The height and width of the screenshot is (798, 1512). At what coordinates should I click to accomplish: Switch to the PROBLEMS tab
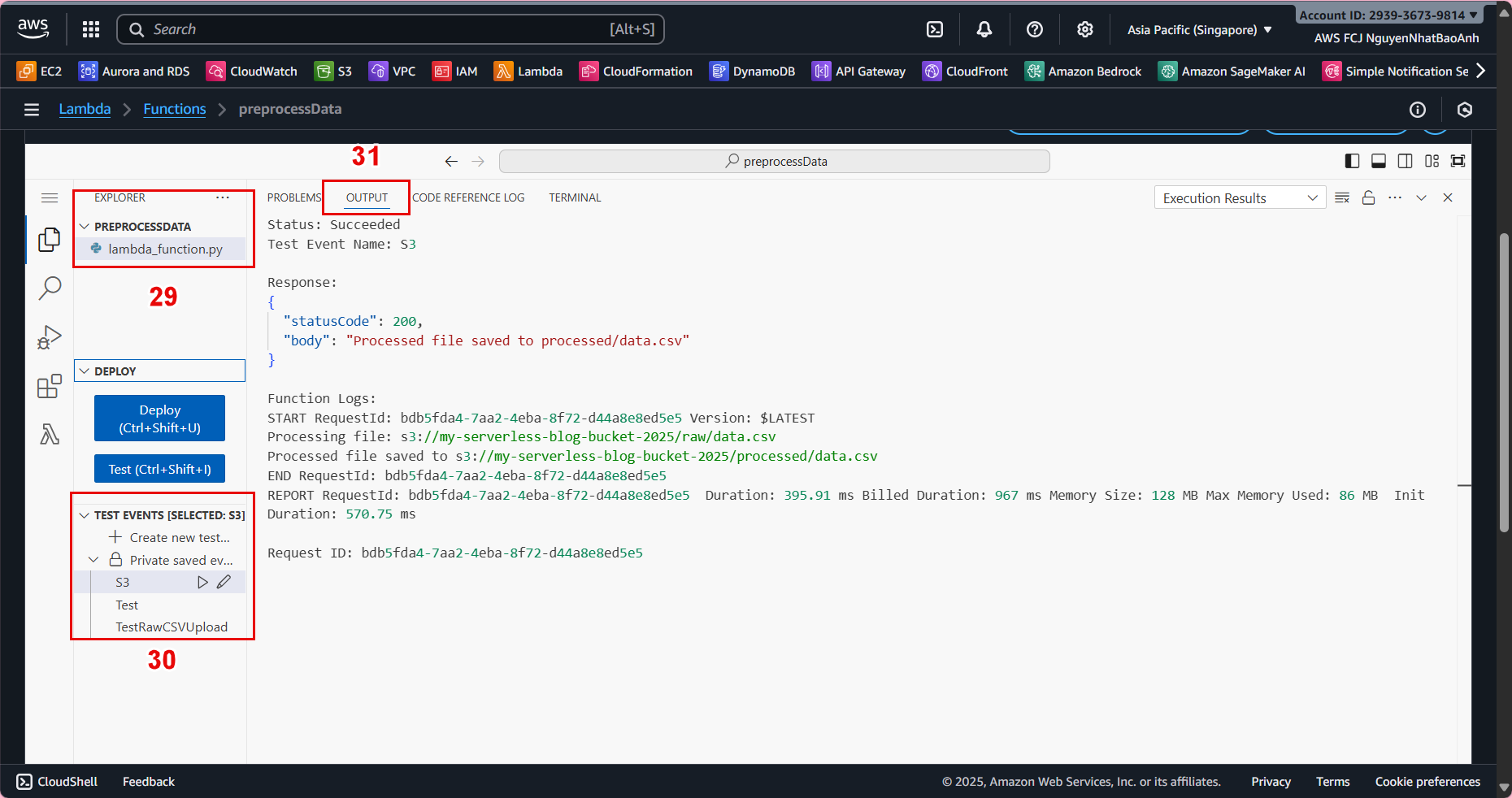coord(294,197)
